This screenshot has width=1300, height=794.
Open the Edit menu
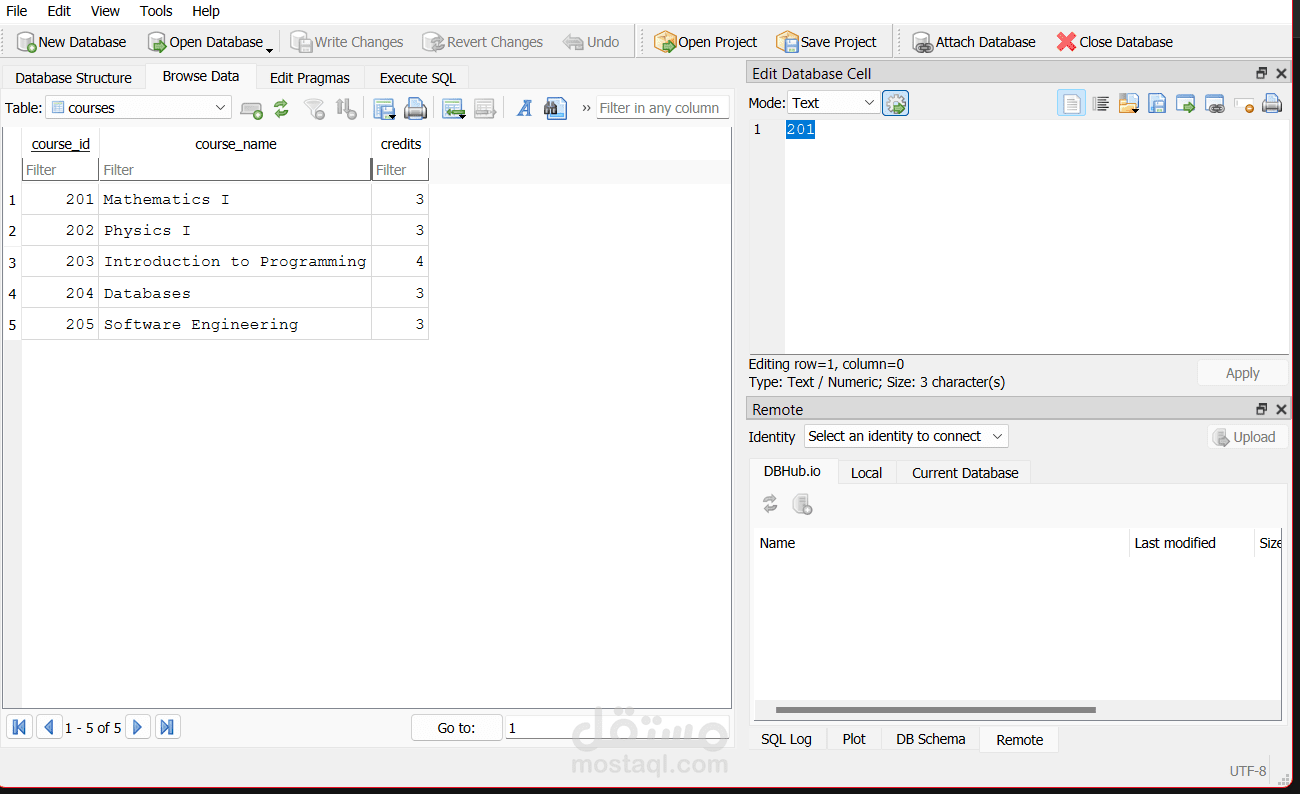(x=59, y=11)
